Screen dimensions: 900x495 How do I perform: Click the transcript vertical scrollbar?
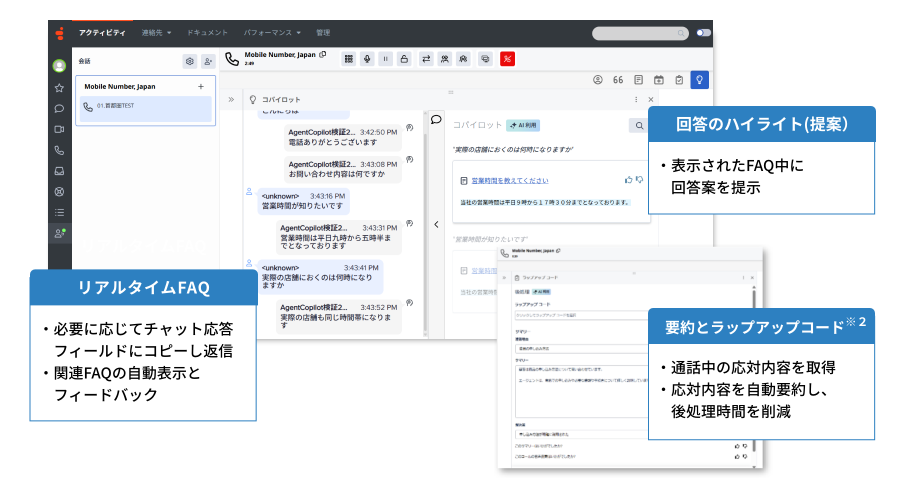pyautogui.click(x=425, y=234)
